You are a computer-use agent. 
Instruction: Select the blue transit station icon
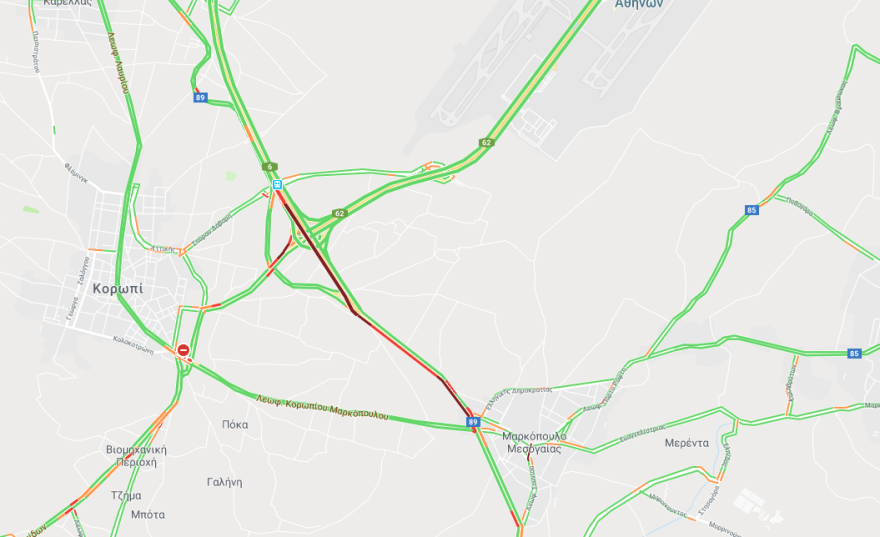point(277,184)
